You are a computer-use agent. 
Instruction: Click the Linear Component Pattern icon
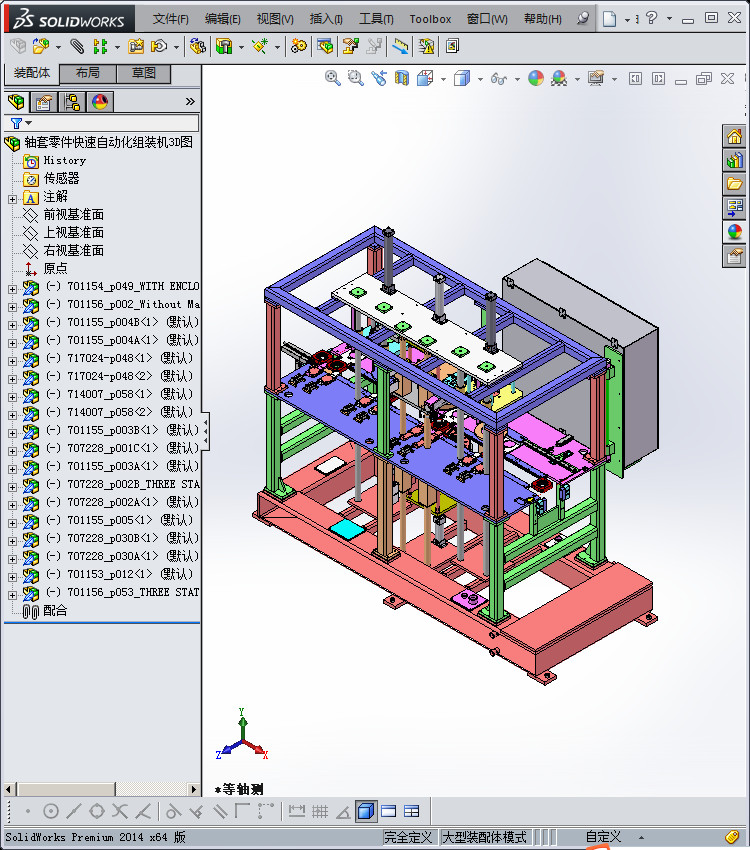[x=100, y=47]
